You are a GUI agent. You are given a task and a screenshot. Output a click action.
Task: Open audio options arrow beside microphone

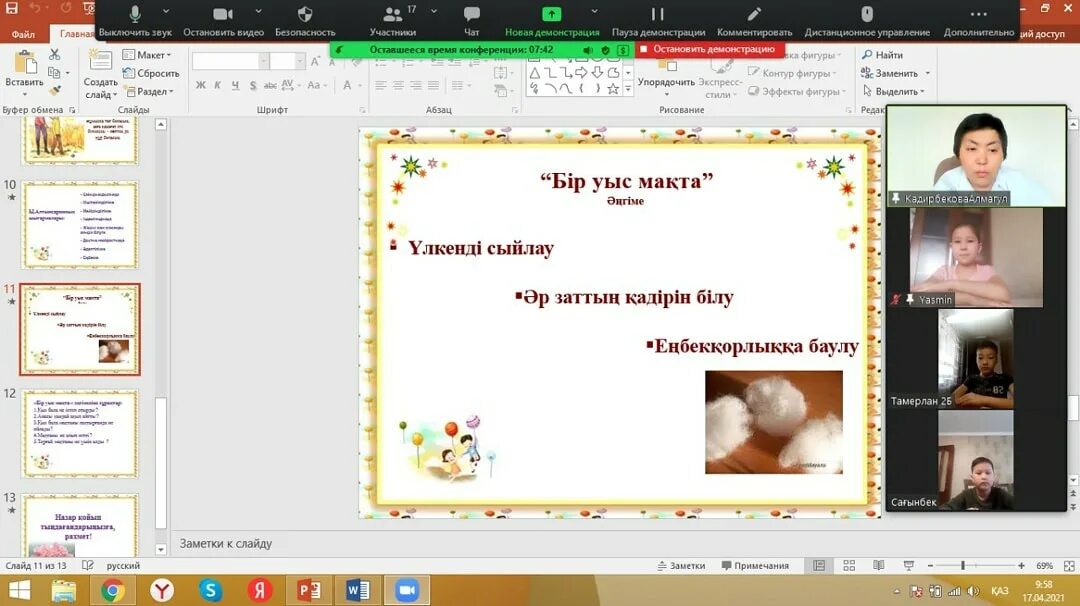pyautogui.click(x=166, y=11)
